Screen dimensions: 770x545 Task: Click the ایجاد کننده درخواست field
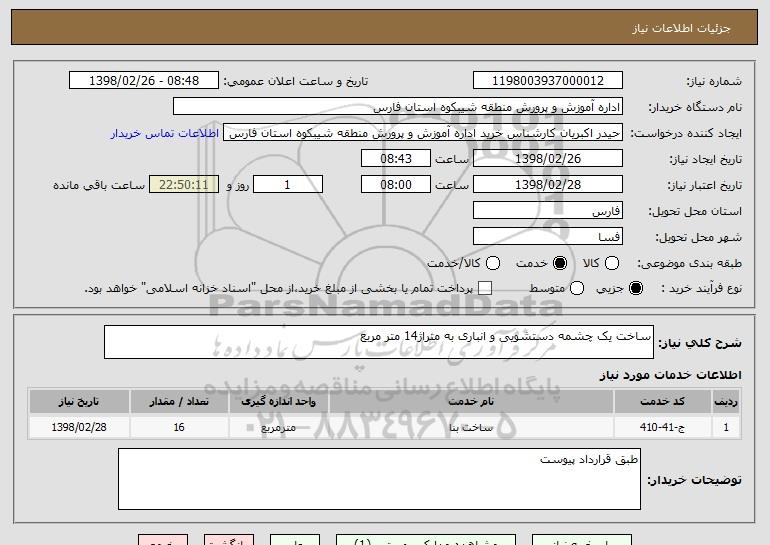423,133
